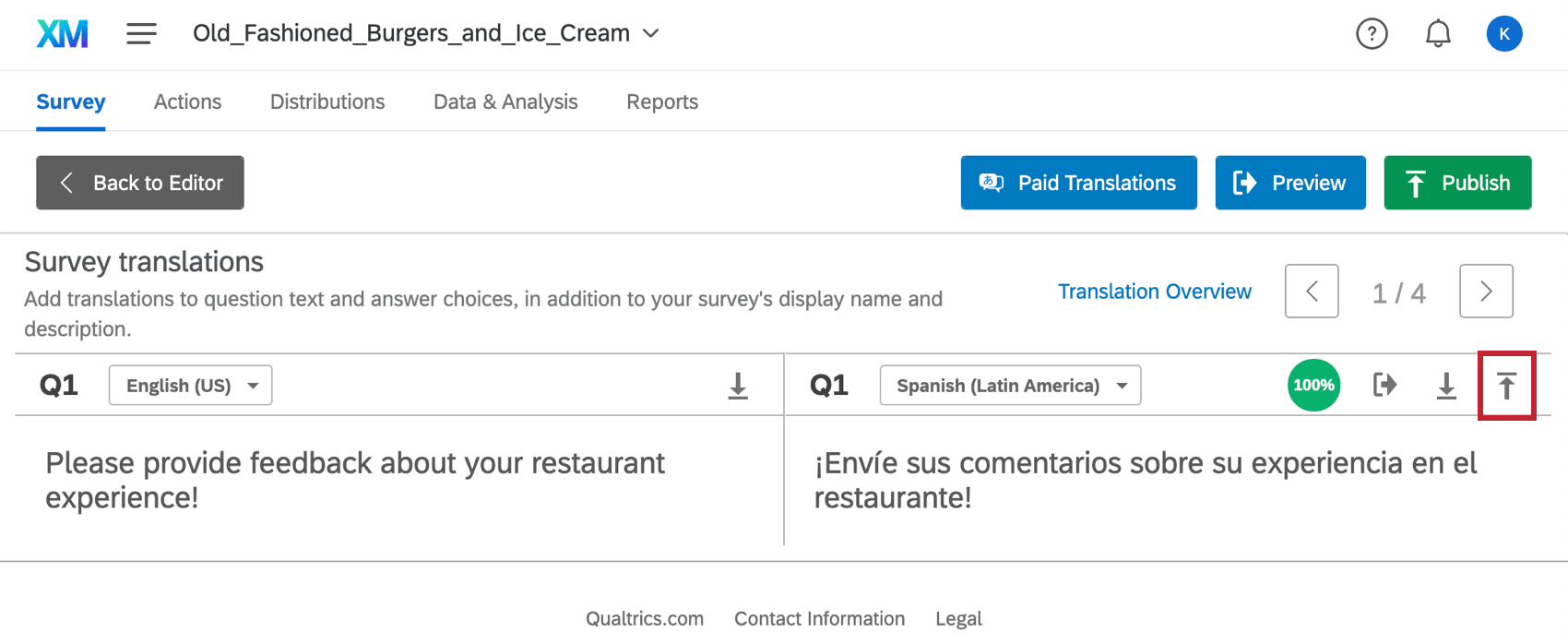Viewport: 1568px width, 644px height.
Task: Go to the next question translation
Action: 1485,292
